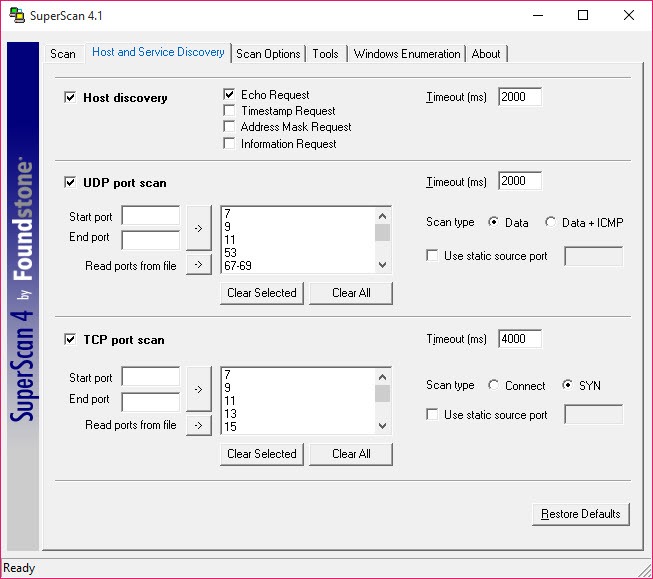Click the SuperScan app icon in title bar
This screenshot has height=579, width=653.
[17, 15]
